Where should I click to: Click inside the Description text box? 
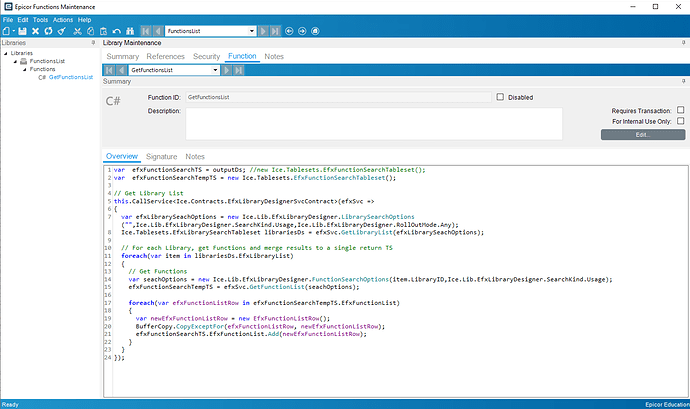[374, 124]
